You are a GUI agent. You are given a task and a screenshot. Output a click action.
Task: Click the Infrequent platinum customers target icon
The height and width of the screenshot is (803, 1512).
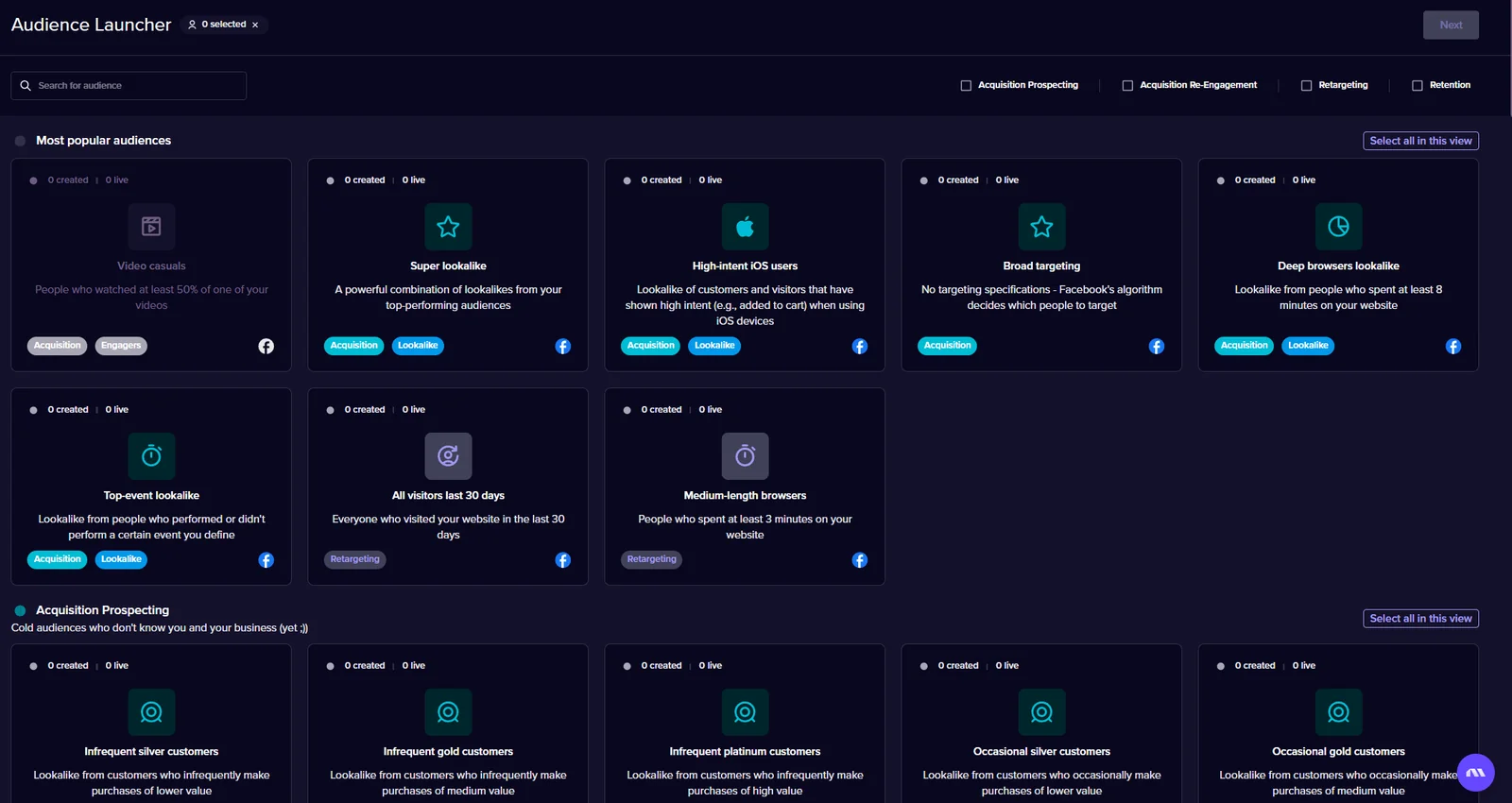[745, 712]
